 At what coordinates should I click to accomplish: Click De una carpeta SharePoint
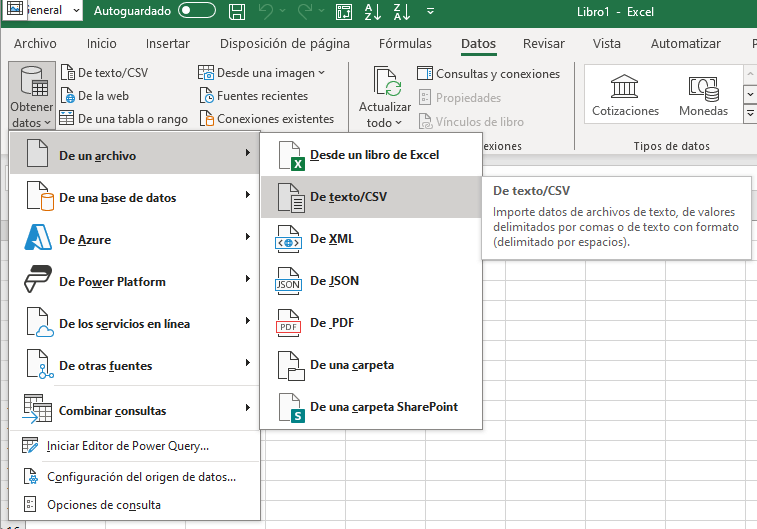pos(383,407)
